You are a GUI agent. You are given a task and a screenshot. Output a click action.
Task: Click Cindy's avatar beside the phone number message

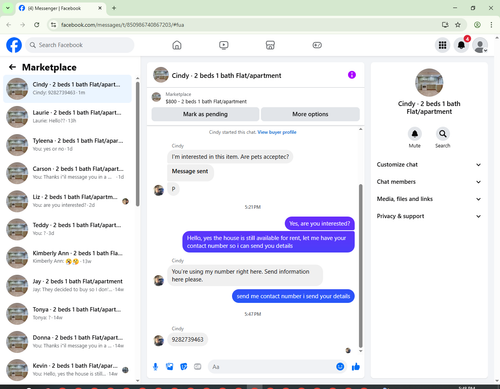coord(159,340)
